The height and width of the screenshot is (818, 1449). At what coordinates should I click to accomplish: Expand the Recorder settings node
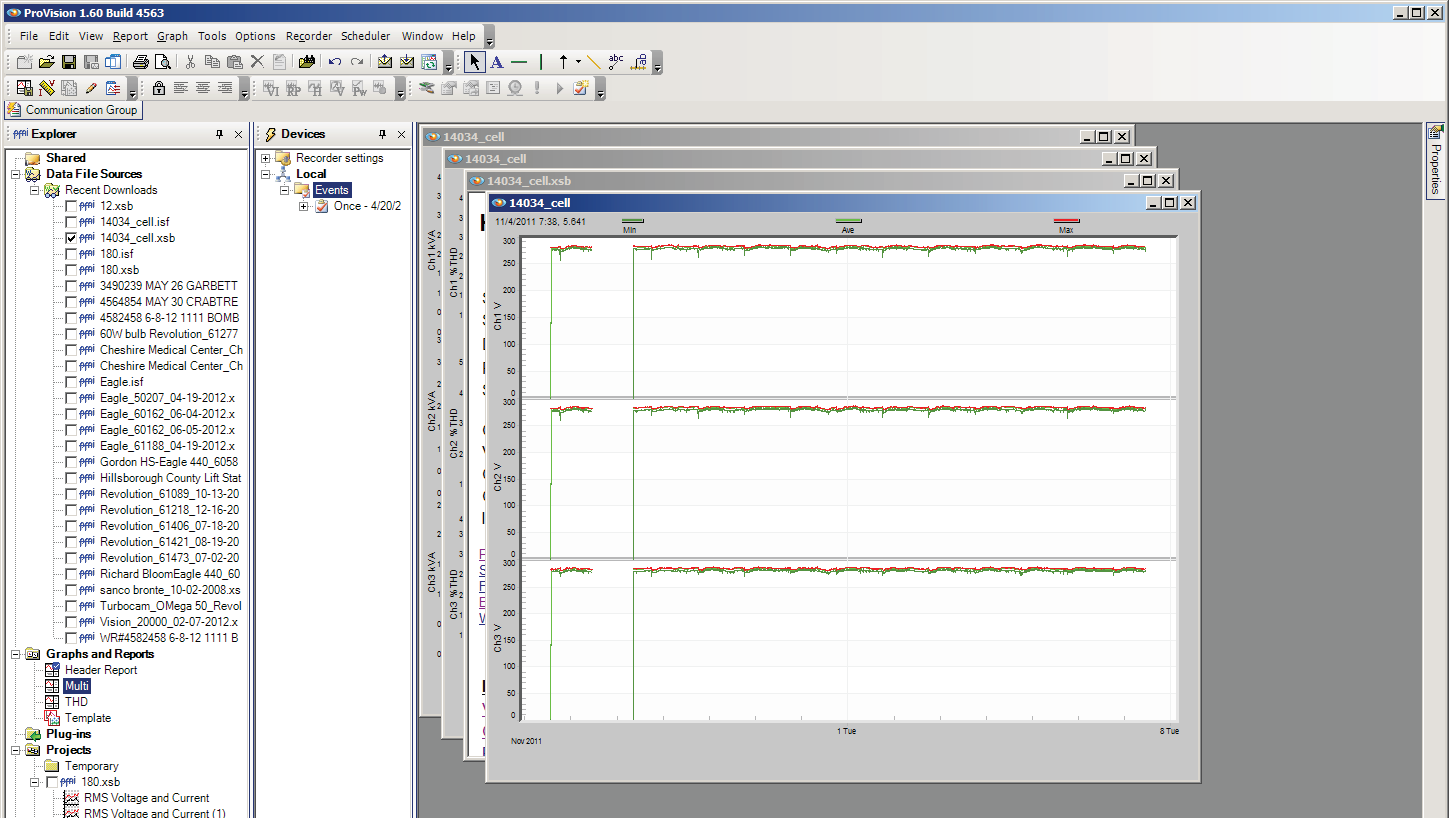tap(265, 158)
